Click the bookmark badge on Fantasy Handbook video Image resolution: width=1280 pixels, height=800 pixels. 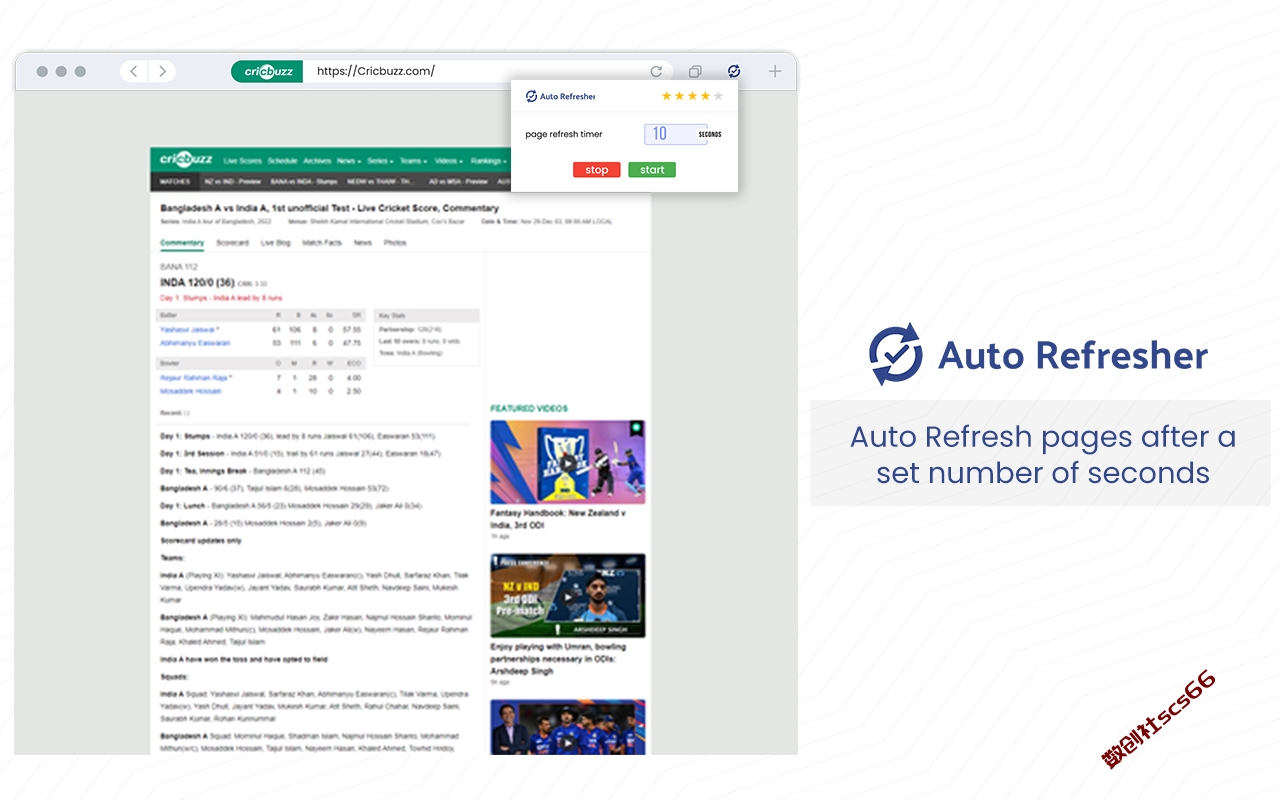click(x=635, y=428)
